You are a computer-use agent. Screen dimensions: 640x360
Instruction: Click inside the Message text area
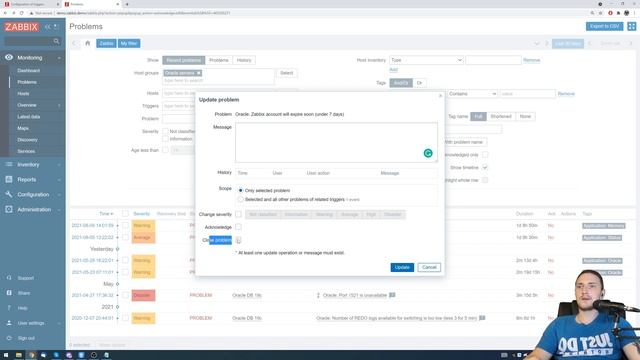pyautogui.click(x=336, y=142)
